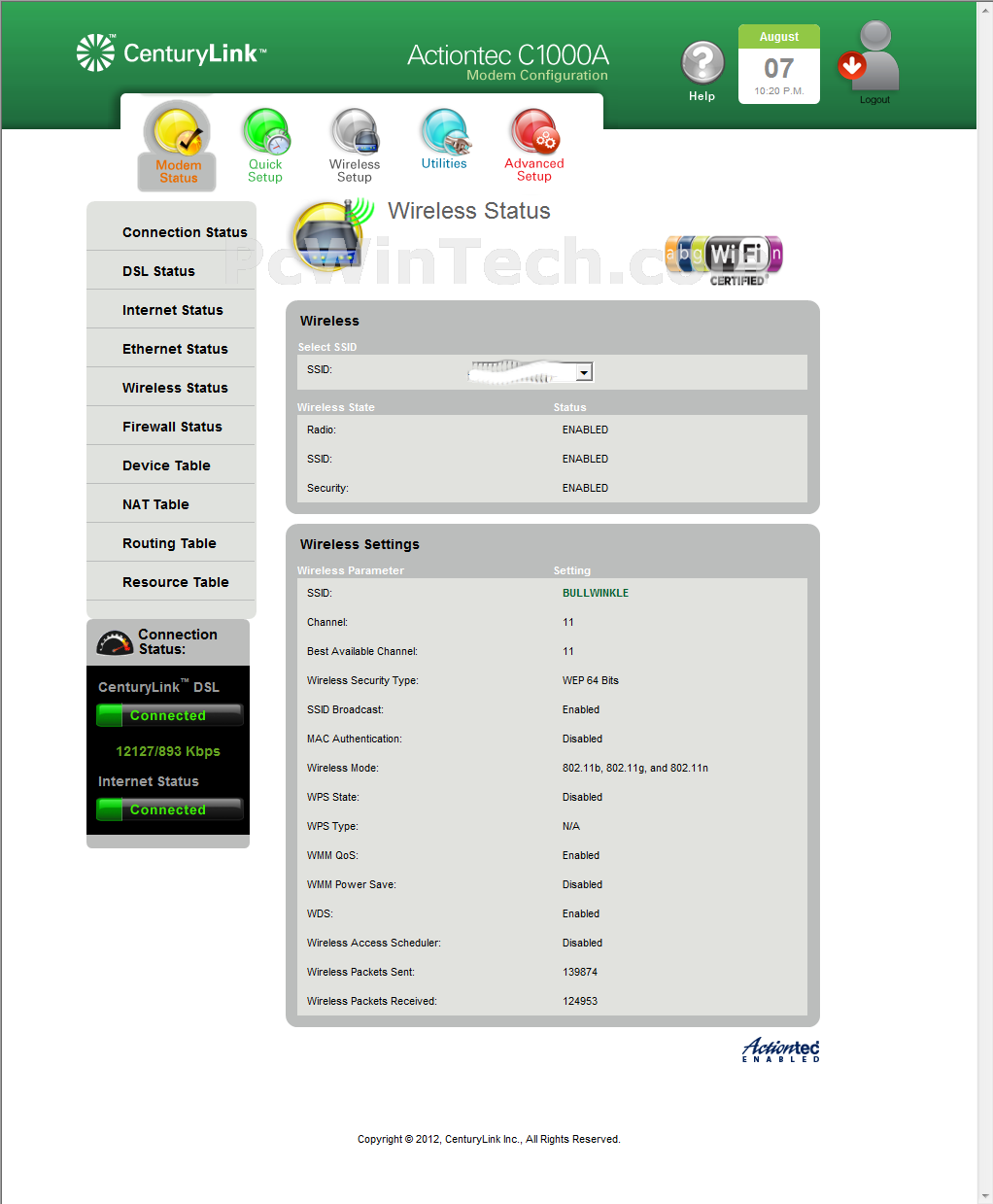The height and width of the screenshot is (1204, 993).
Task: Click the 12127/893 Kbps speed text
Action: [x=168, y=751]
